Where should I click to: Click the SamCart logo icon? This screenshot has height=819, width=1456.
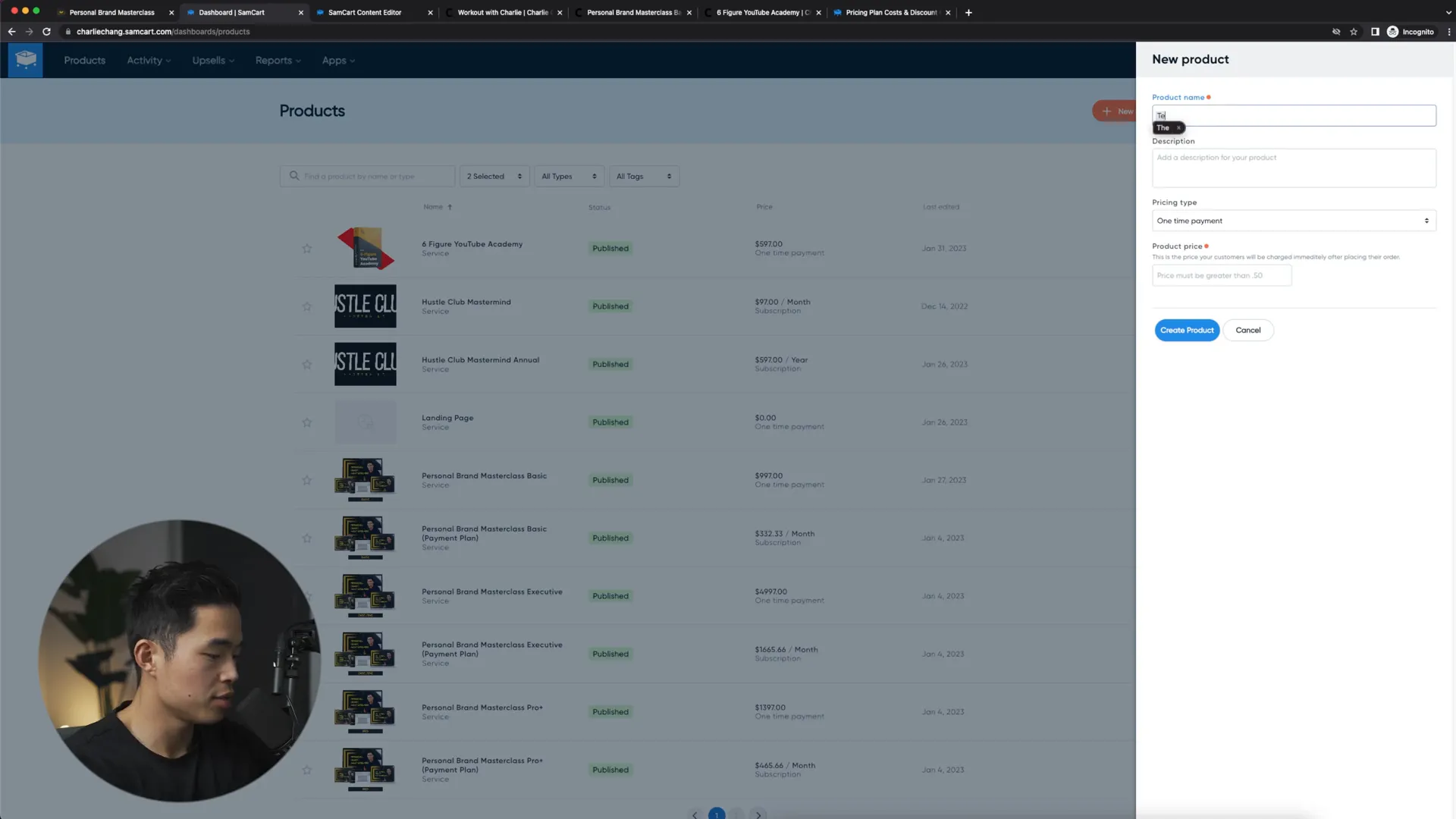tap(26, 60)
